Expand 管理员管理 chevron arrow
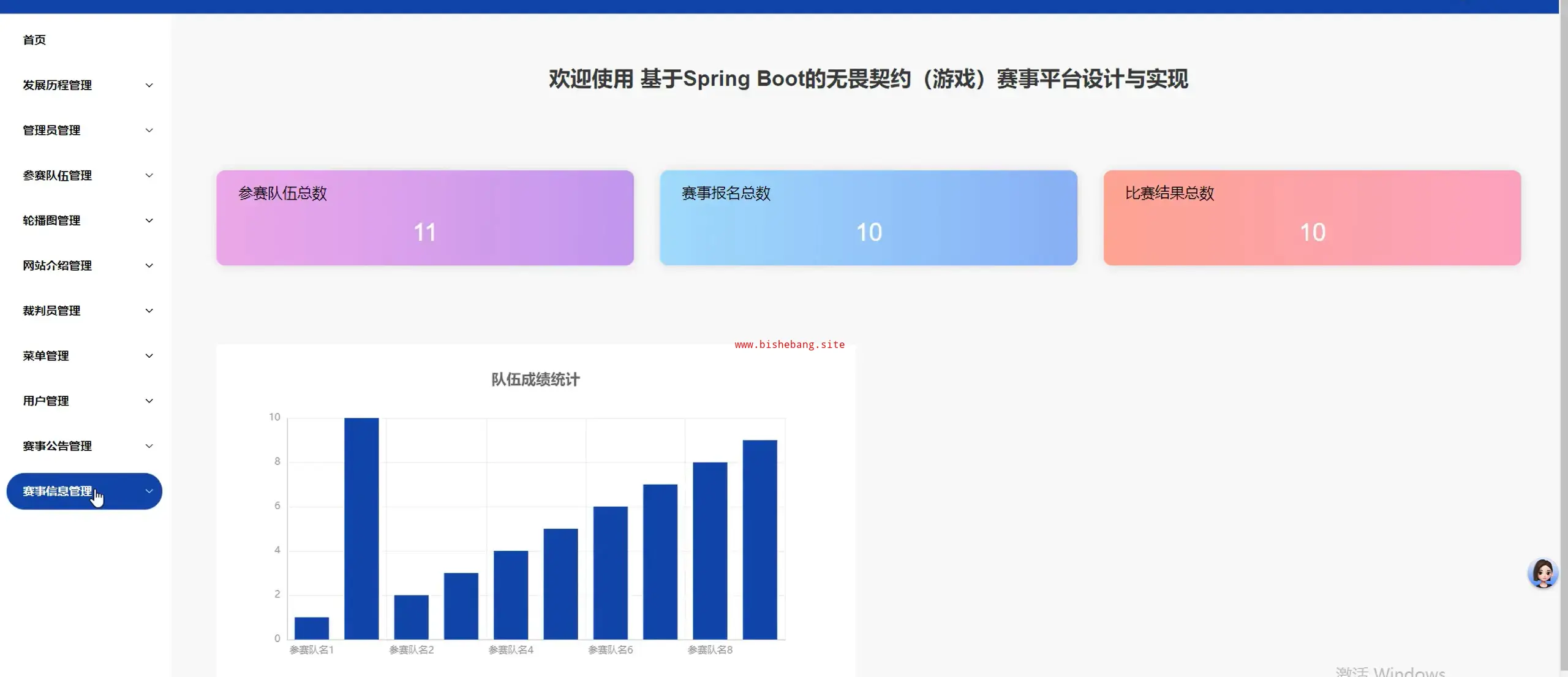Viewport: 1568px width, 677px height. tap(149, 130)
